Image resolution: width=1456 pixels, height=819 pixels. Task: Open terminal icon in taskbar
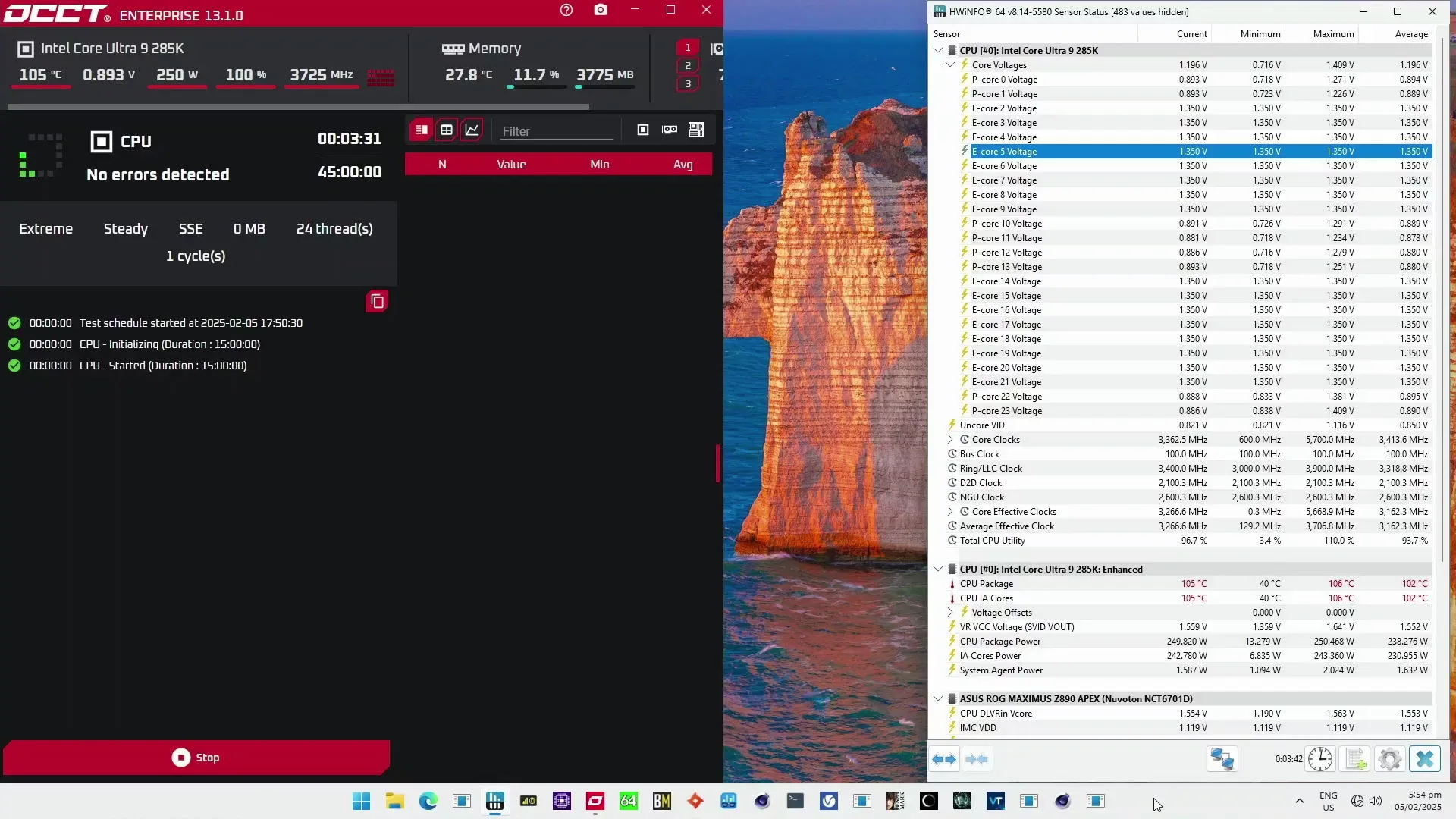click(x=795, y=801)
